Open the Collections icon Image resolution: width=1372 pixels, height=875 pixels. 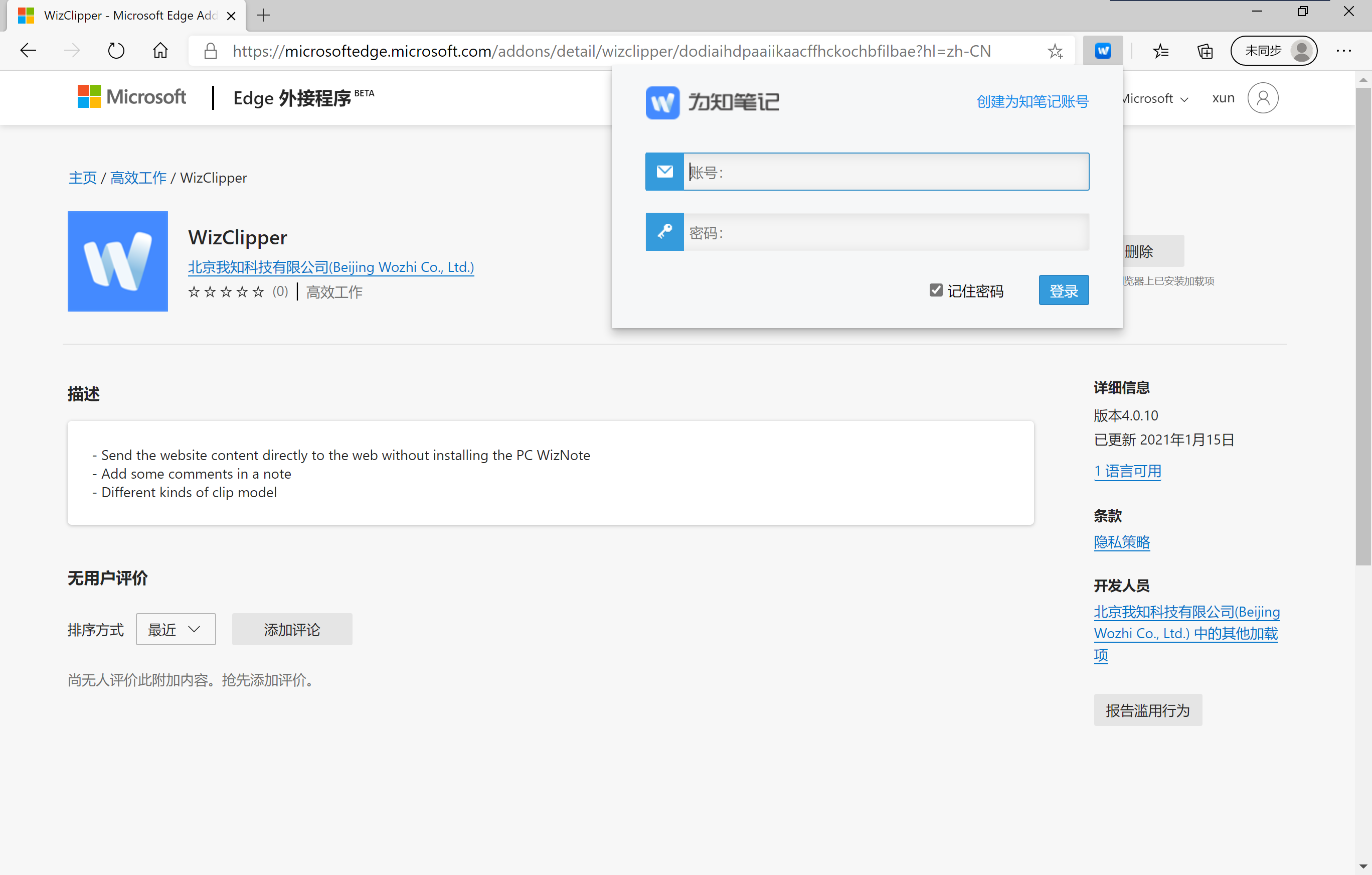[1205, 51]
